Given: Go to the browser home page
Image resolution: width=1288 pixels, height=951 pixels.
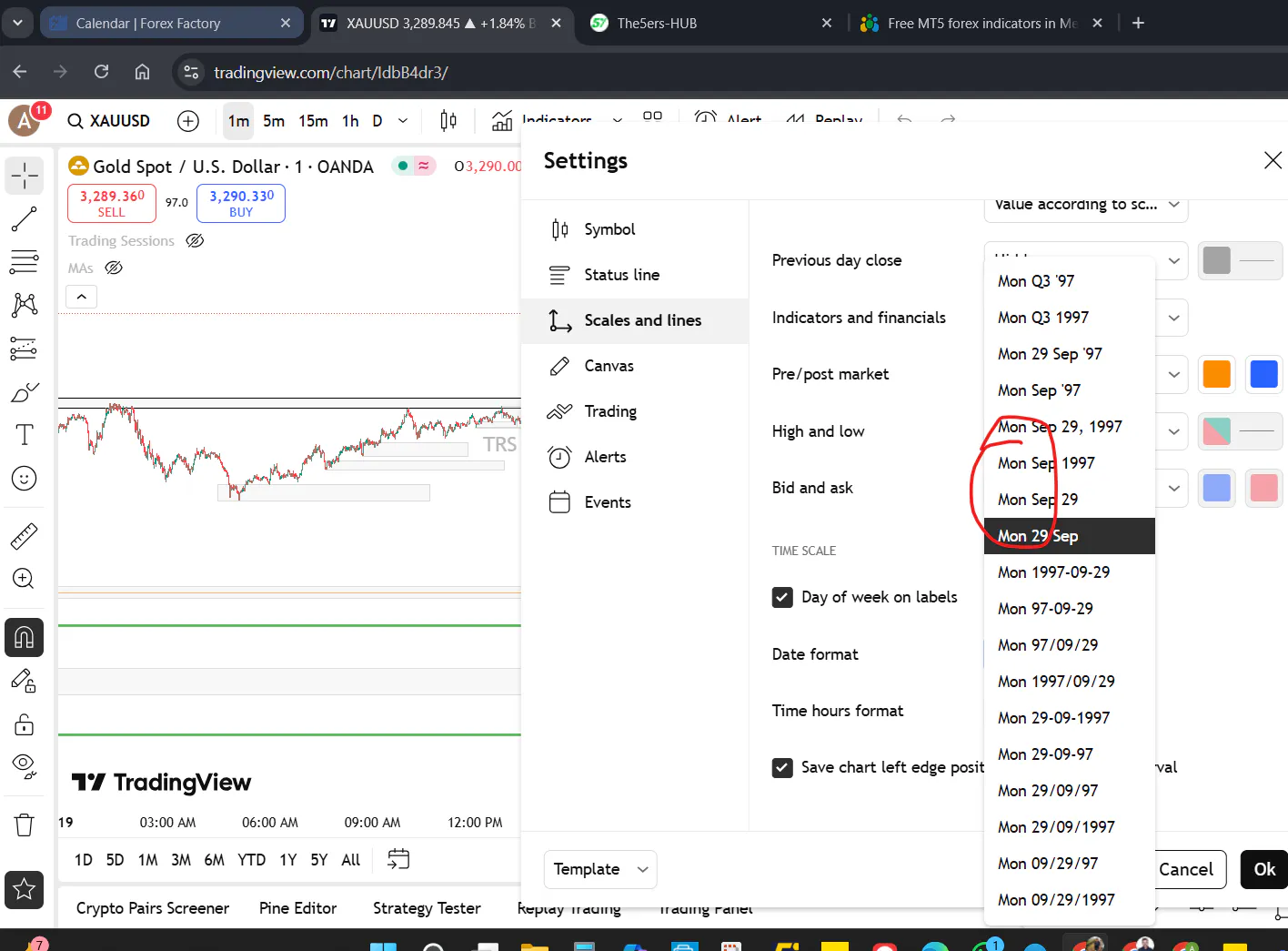Looking at the screenshot, I should click(x=142, y=72).
